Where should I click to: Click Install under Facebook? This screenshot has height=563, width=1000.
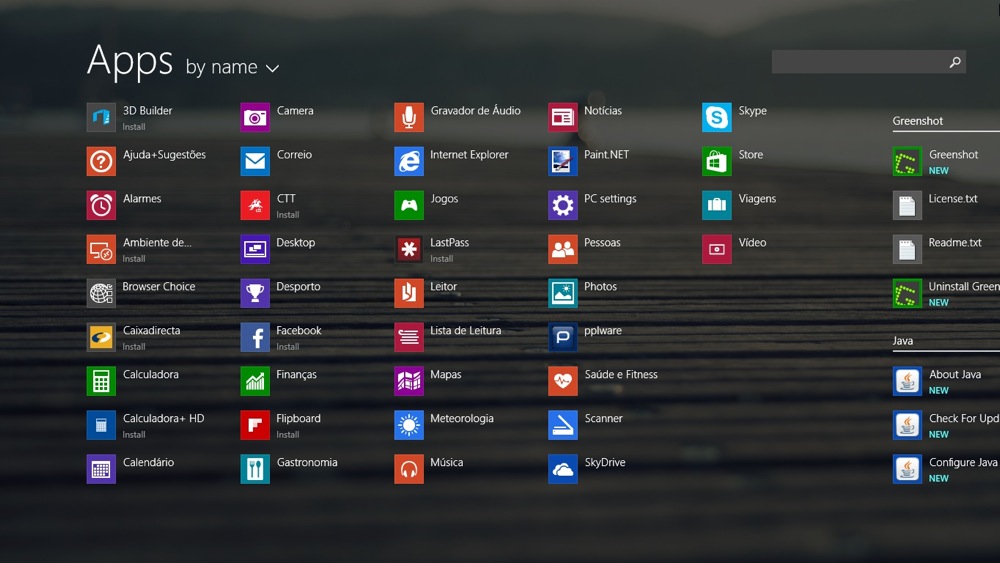point(288,347)
